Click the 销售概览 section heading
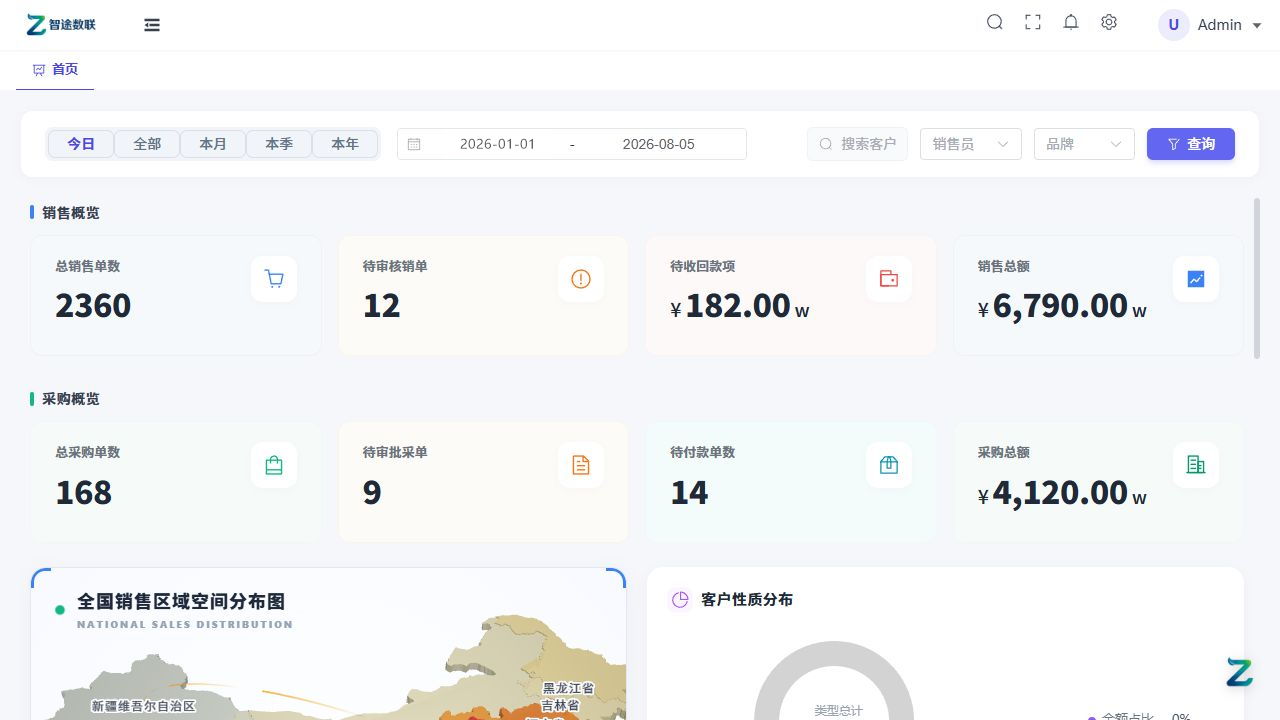Screen dimensions: 1280x720 coord(71,213)
